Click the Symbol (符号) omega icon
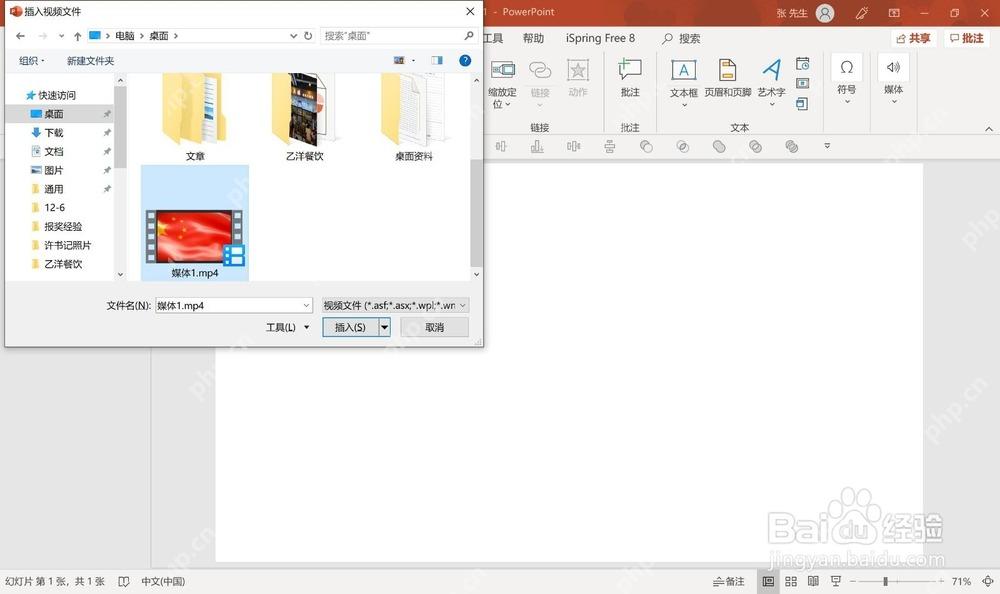The width and height of the screenshot is (1000, 594). point(846,68)
